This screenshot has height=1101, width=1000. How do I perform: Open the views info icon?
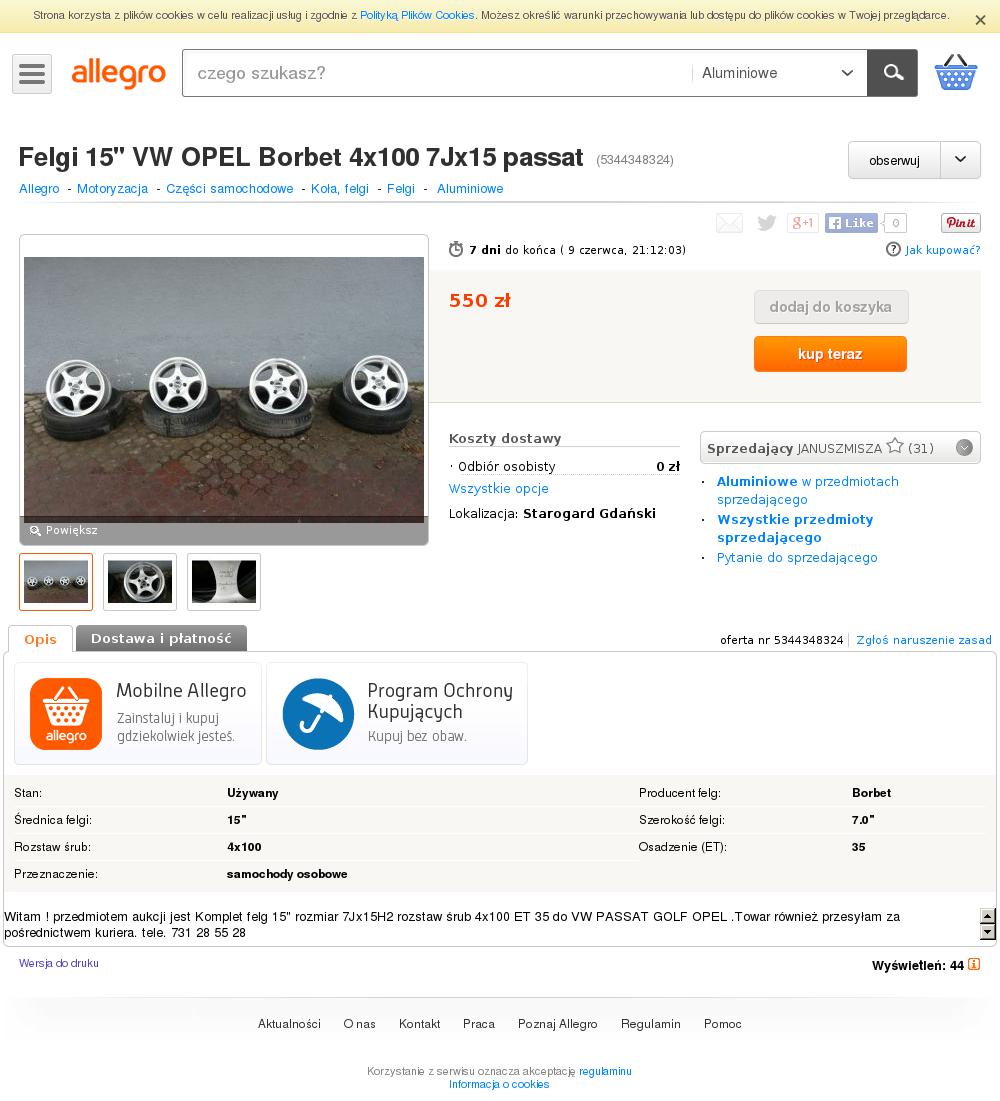[x=974, y=964]
